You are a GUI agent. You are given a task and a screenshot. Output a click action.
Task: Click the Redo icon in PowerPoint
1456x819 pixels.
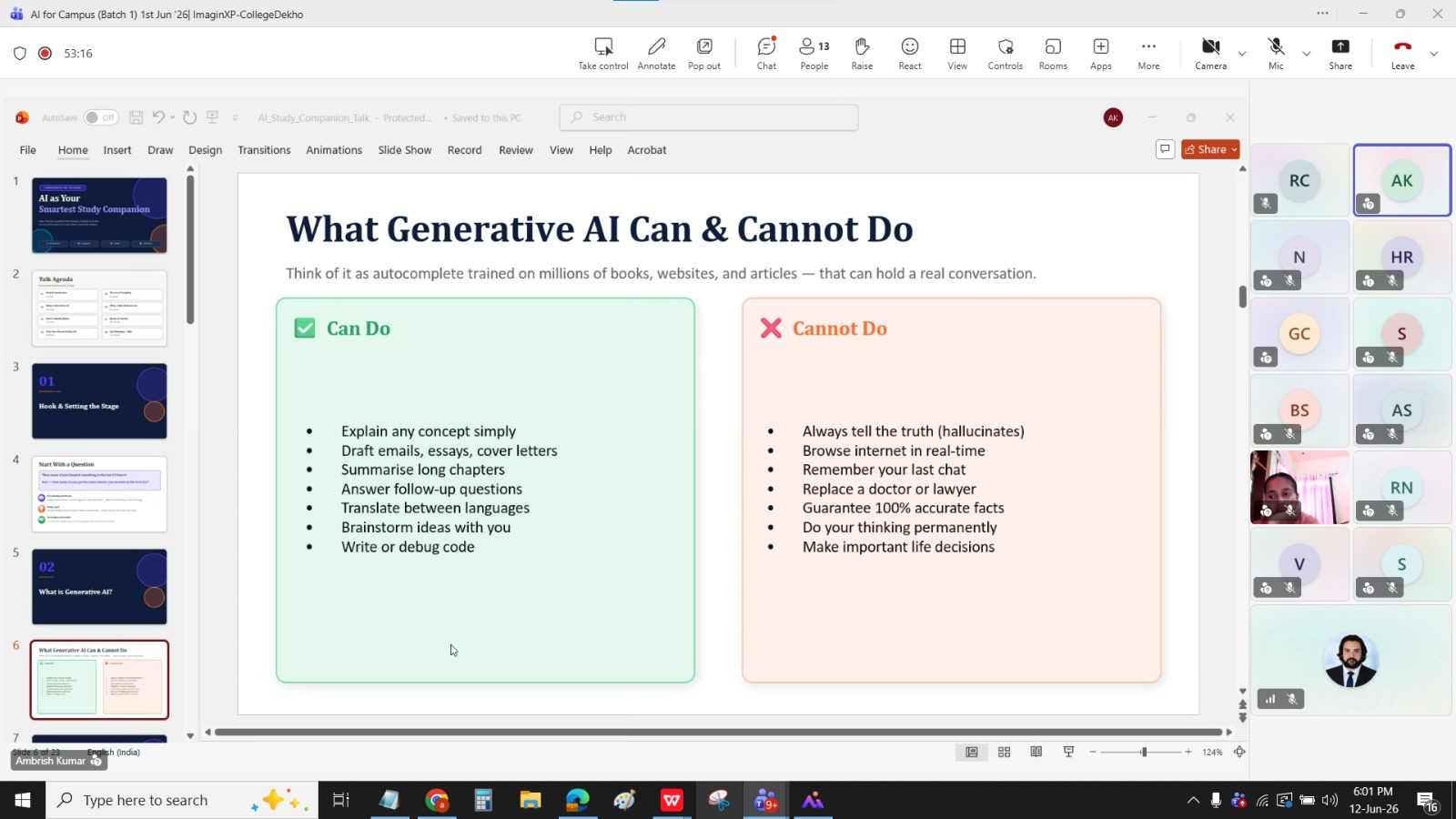click(189, 117)
